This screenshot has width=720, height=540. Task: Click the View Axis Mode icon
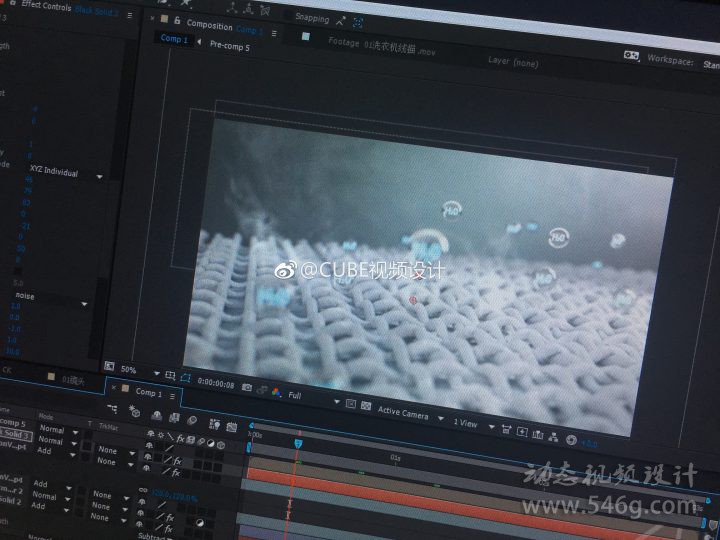(265, 10)
